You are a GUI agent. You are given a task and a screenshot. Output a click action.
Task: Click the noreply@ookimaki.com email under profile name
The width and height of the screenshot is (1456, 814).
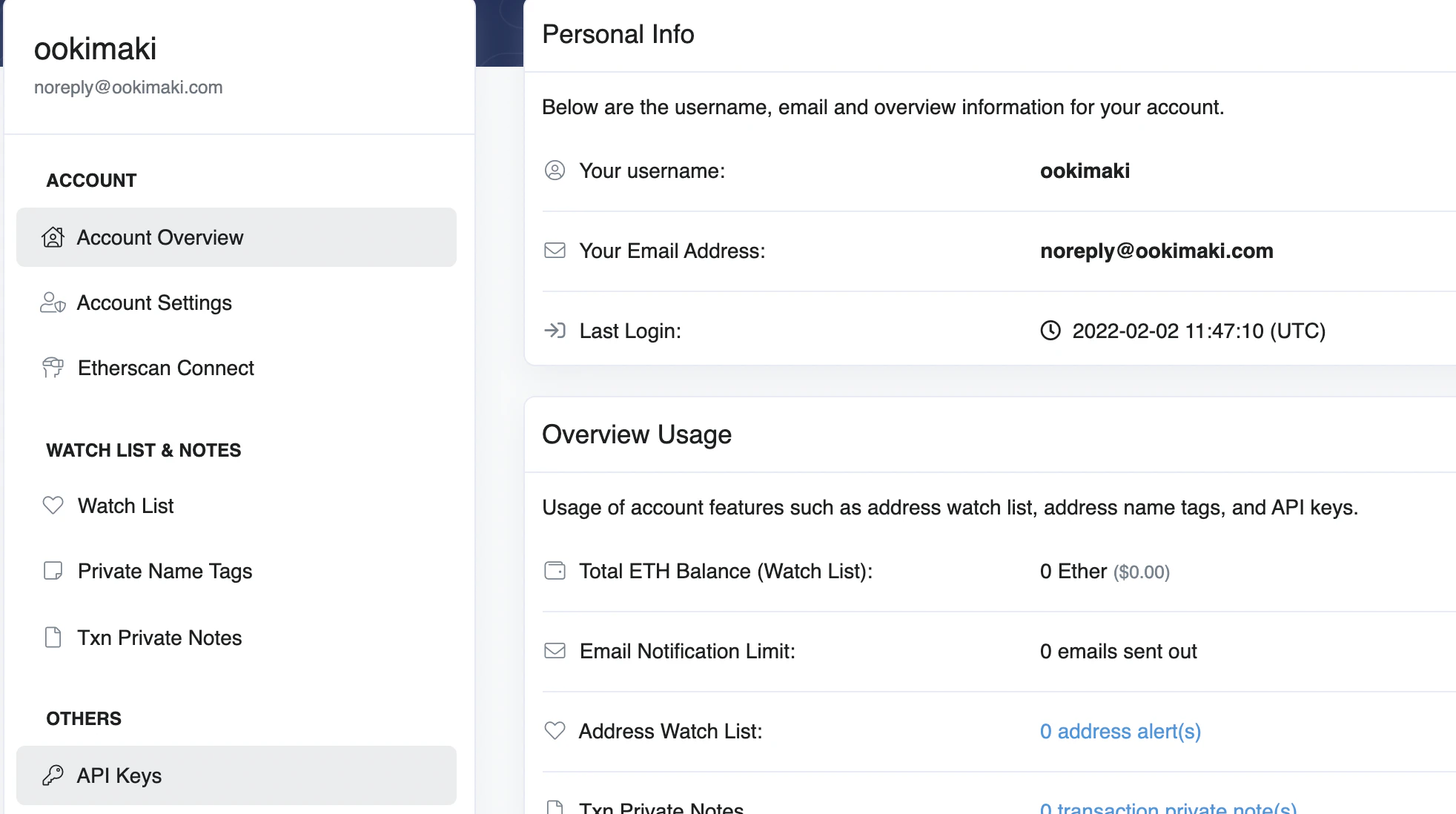tap(128, 87)
